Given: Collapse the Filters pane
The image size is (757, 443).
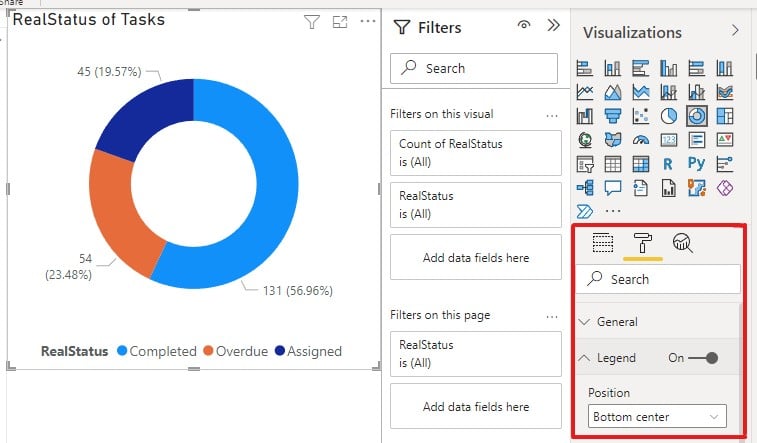Looking at the screenshot, I should click(x=552, y=27).
